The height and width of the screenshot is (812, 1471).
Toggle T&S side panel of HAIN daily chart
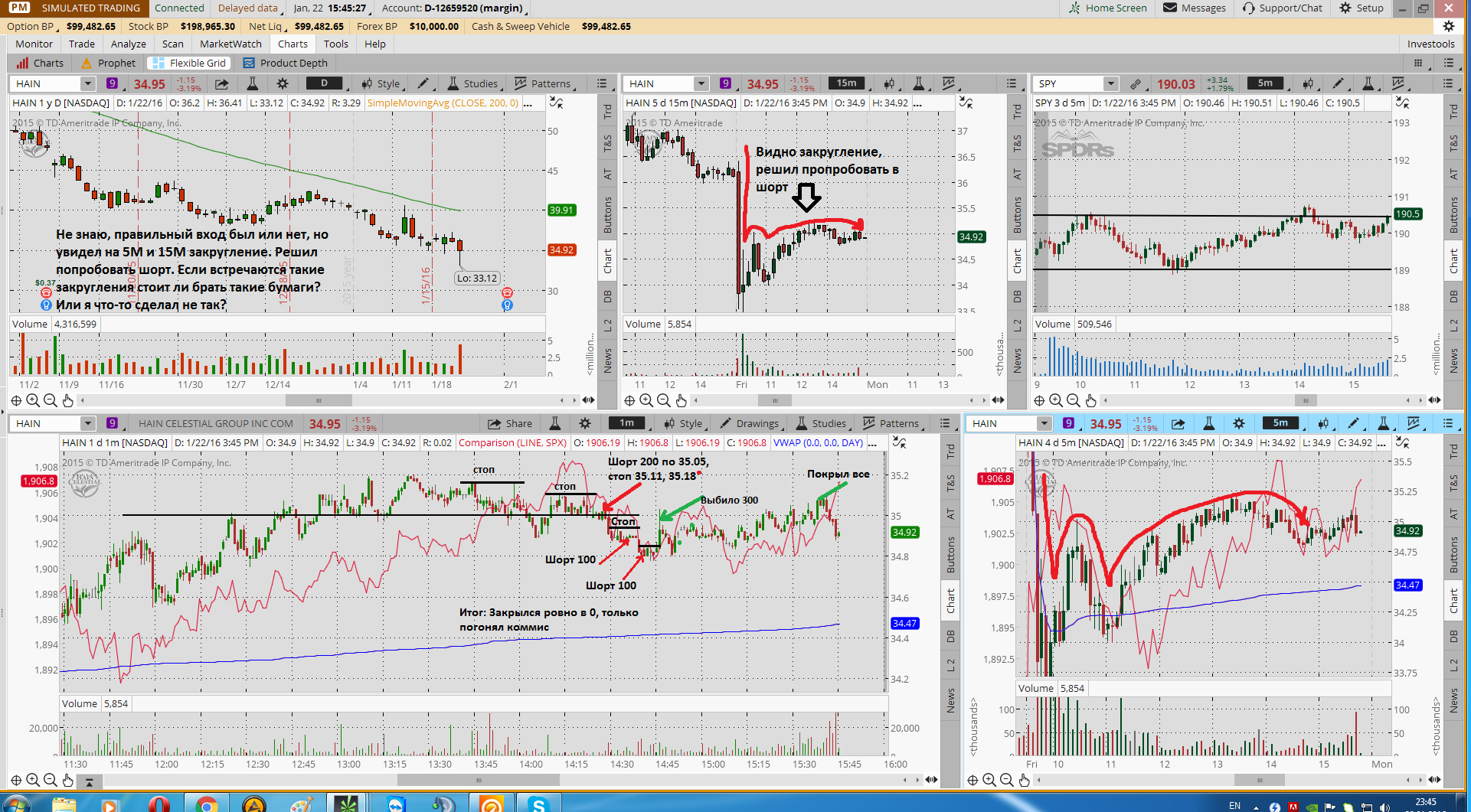pos(607,143)
